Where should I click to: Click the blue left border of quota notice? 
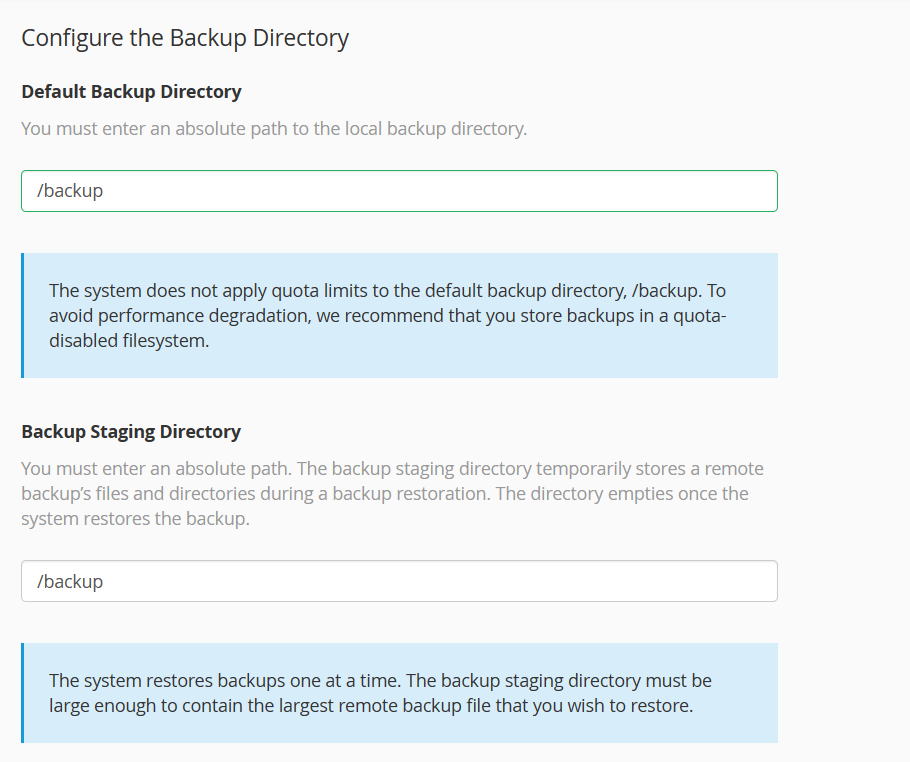(22, 315)
